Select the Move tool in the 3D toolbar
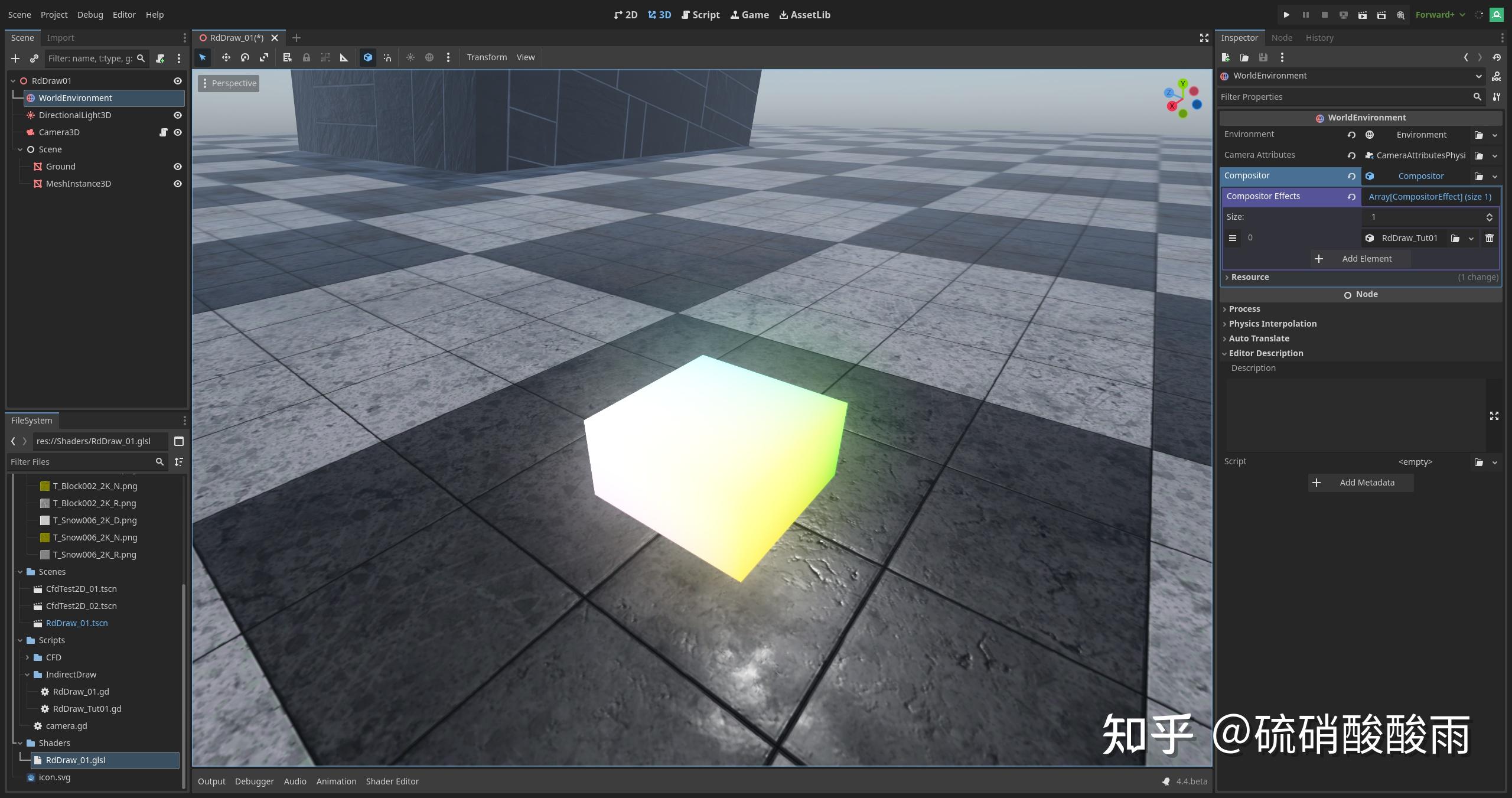 (x=226, y=57)
